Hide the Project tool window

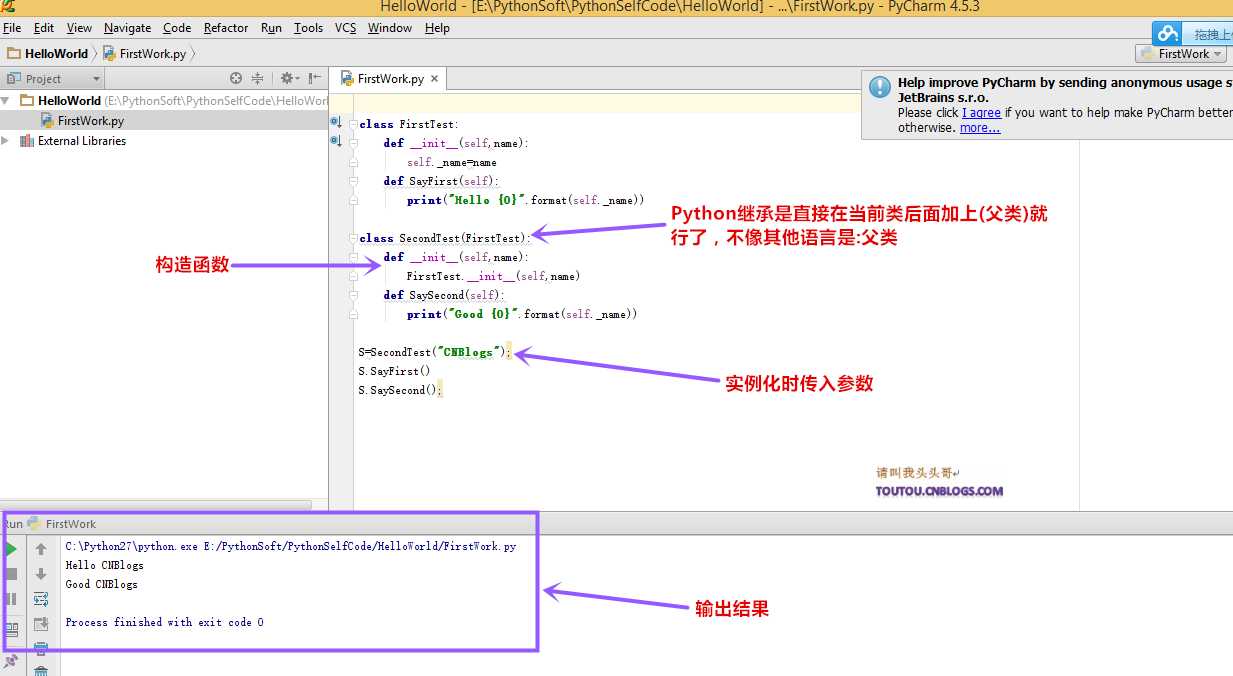(x=315, y=78)
